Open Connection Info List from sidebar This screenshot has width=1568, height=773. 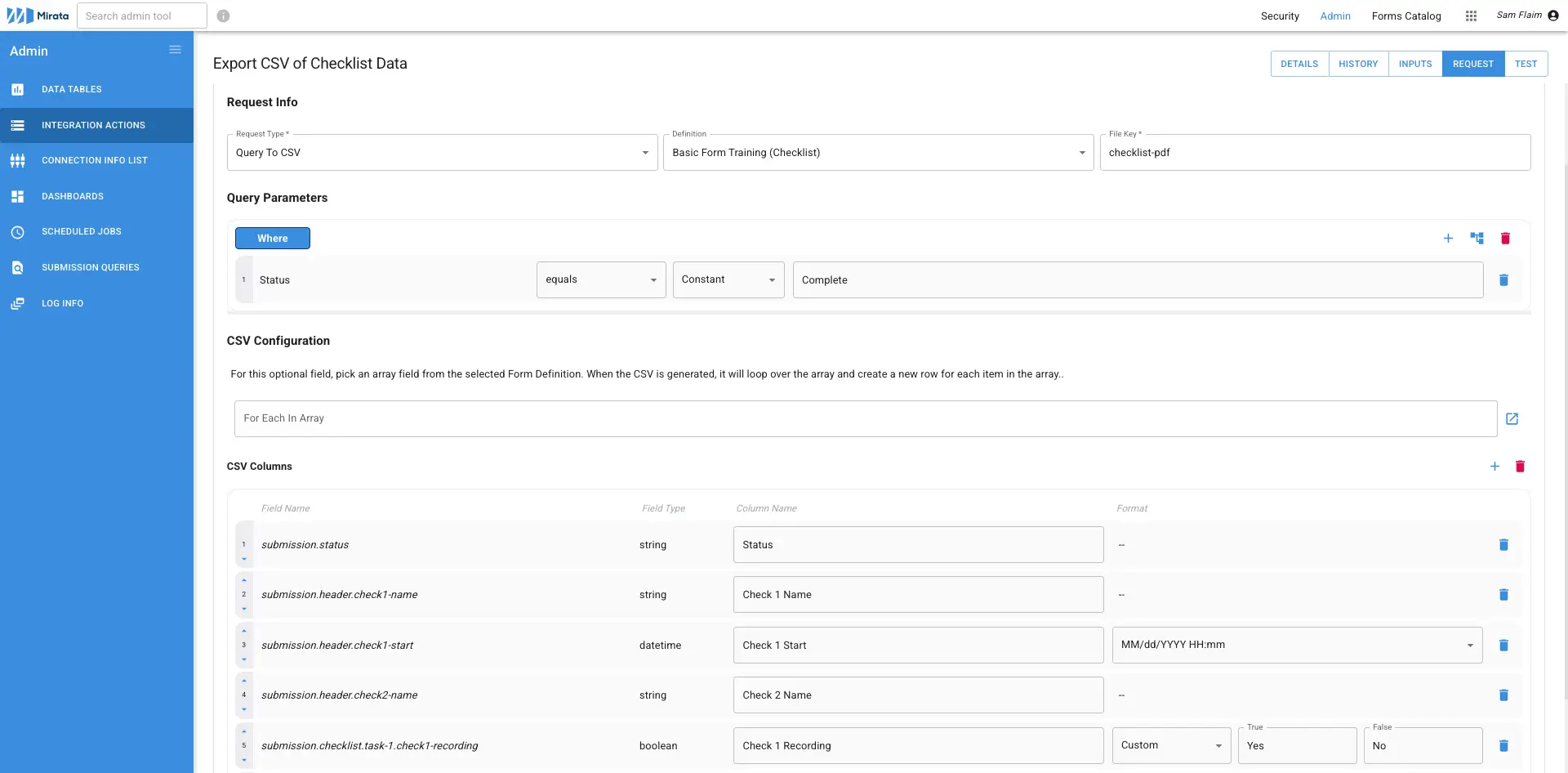click(x=95, y=160)
